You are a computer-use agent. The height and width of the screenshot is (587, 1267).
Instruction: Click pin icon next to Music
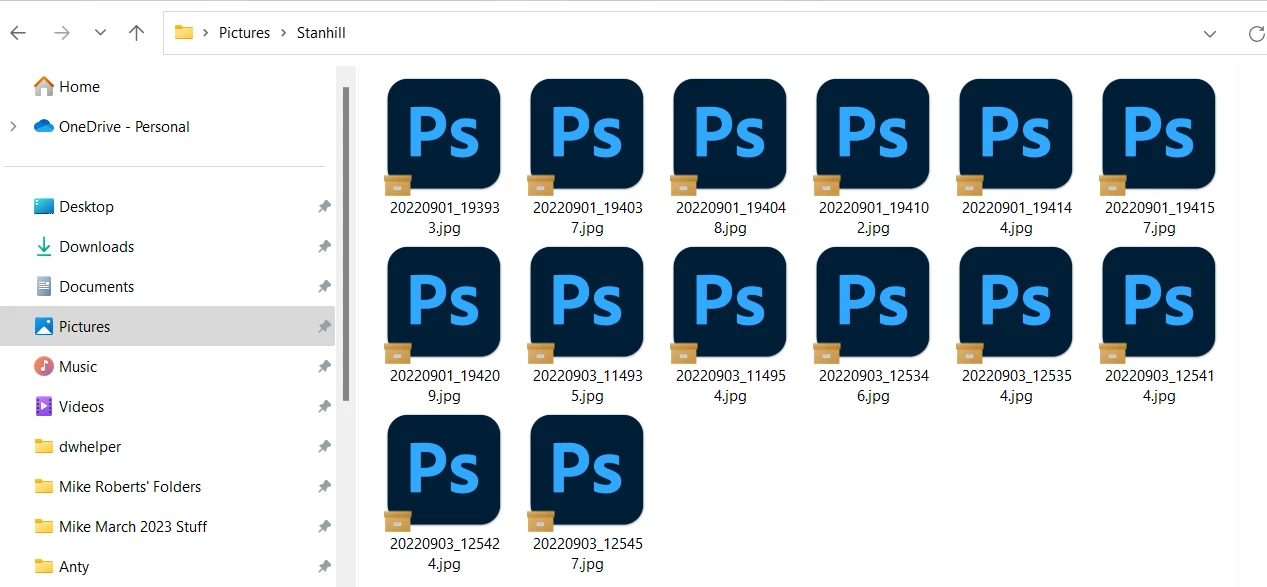324,367
